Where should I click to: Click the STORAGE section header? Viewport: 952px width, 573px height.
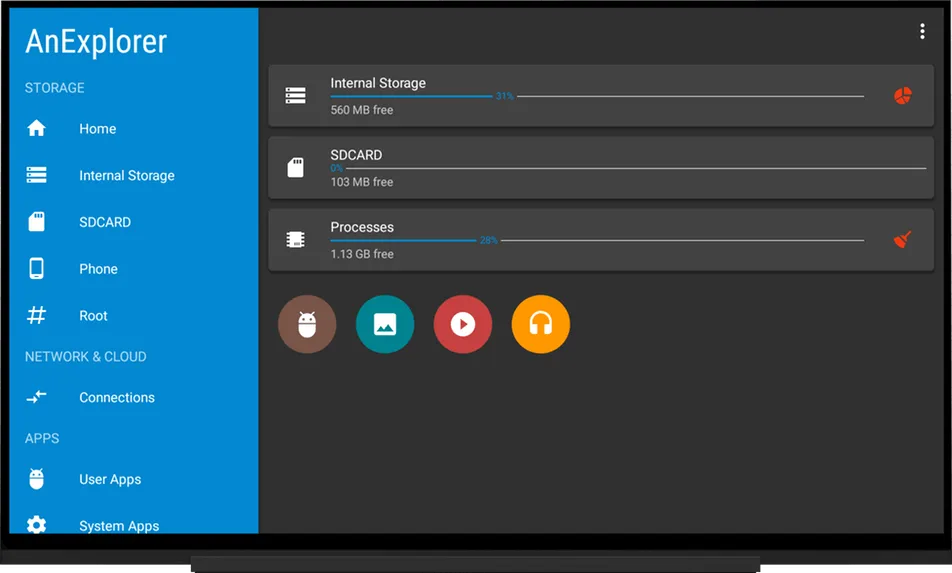click(55, 88)
